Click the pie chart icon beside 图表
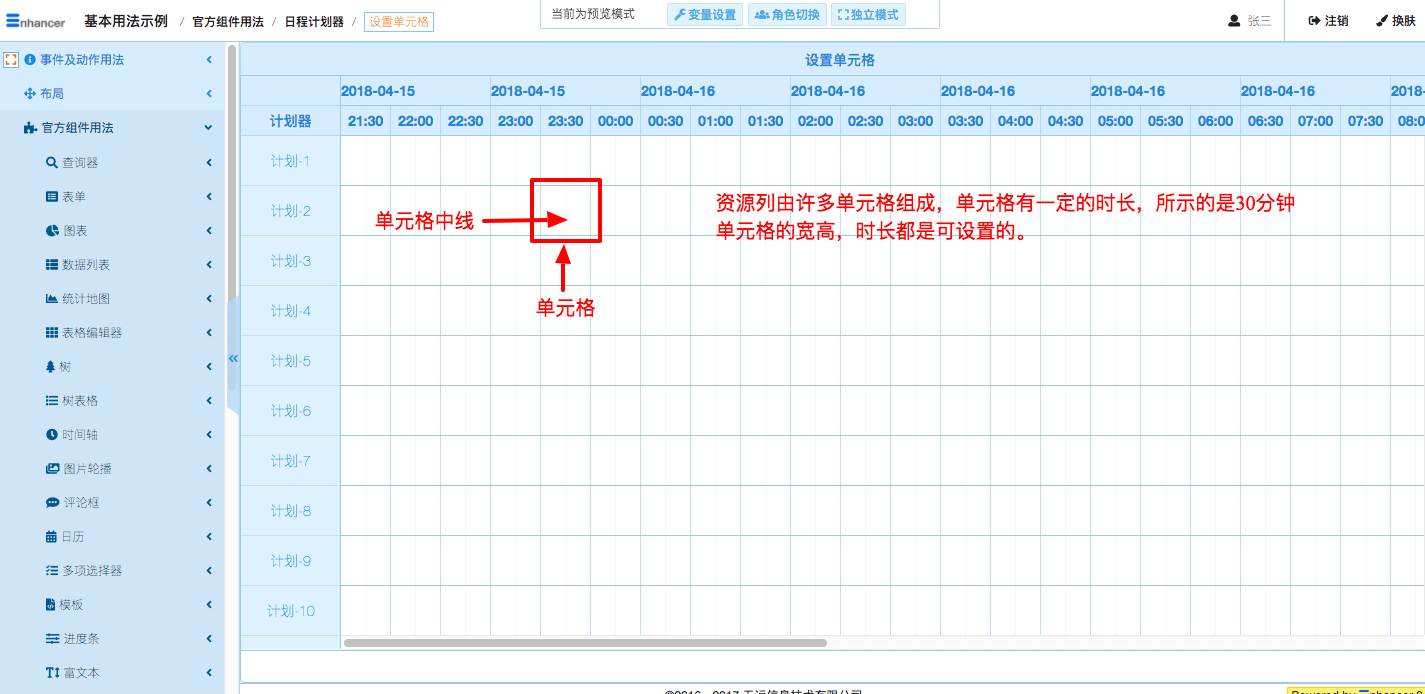 click(52, 231)
